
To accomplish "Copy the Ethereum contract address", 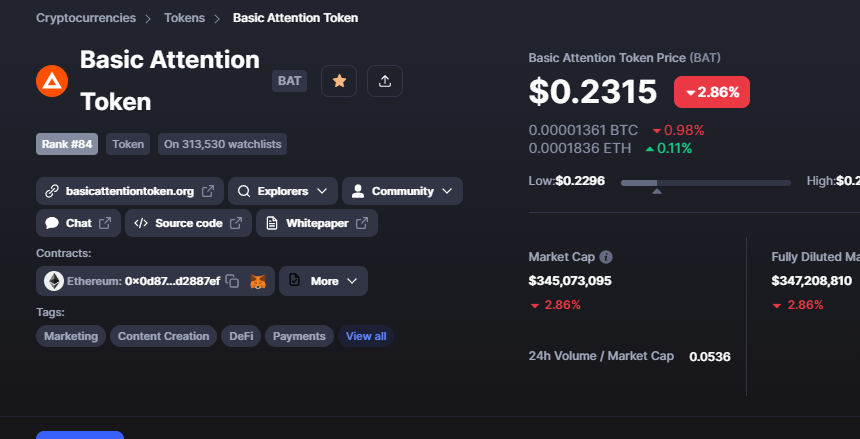I will 233,282.
